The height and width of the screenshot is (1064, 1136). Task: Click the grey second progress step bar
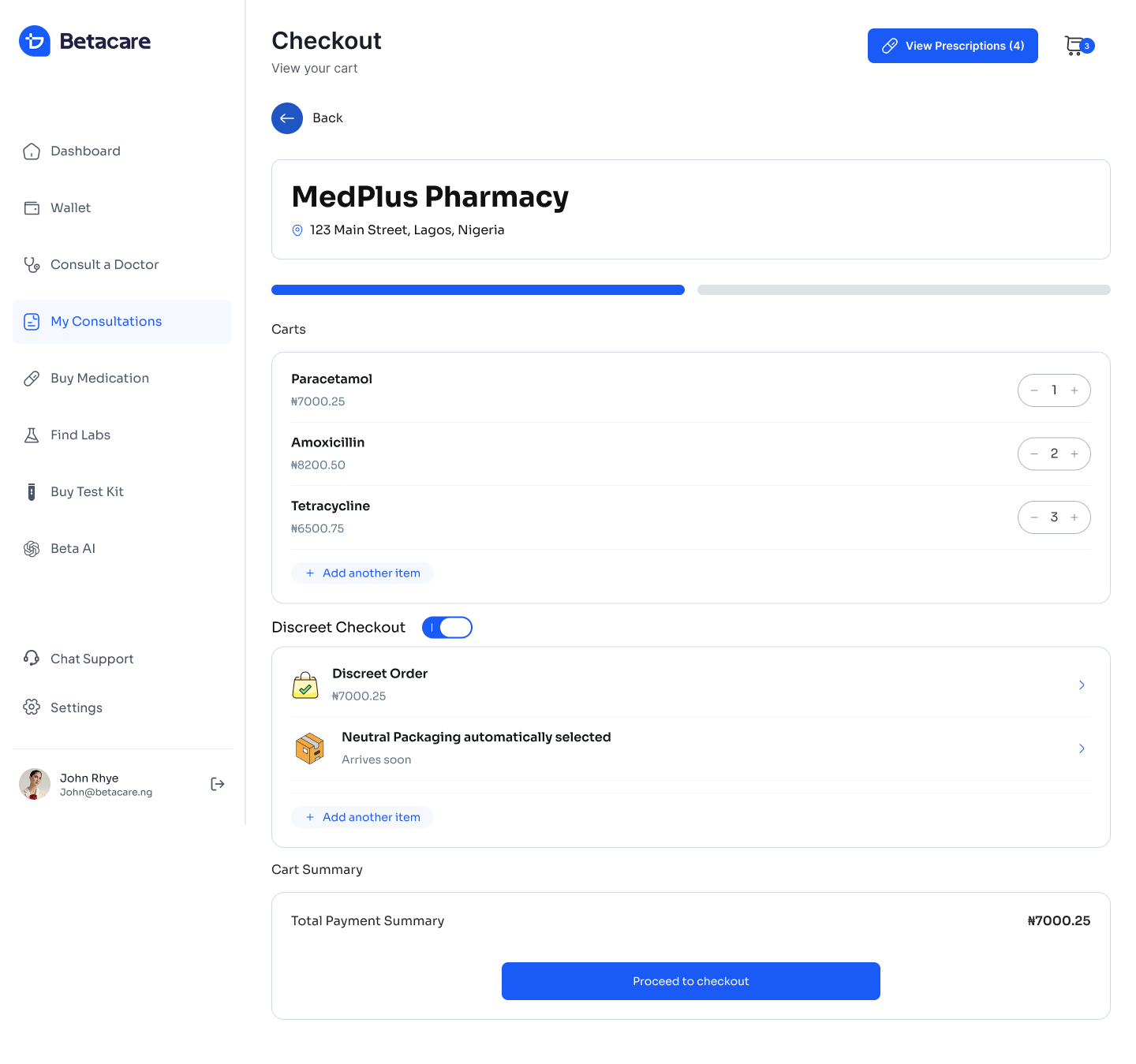point(904,290)
